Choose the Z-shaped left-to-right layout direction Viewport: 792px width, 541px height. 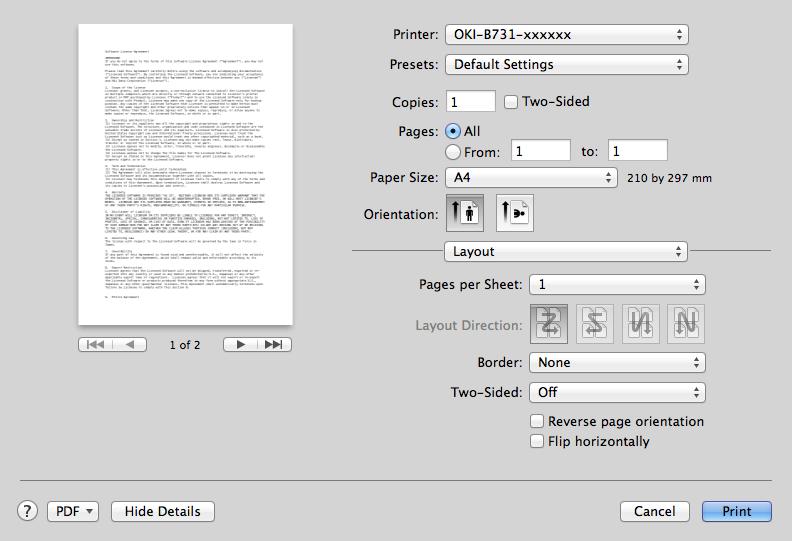point(549,324)
